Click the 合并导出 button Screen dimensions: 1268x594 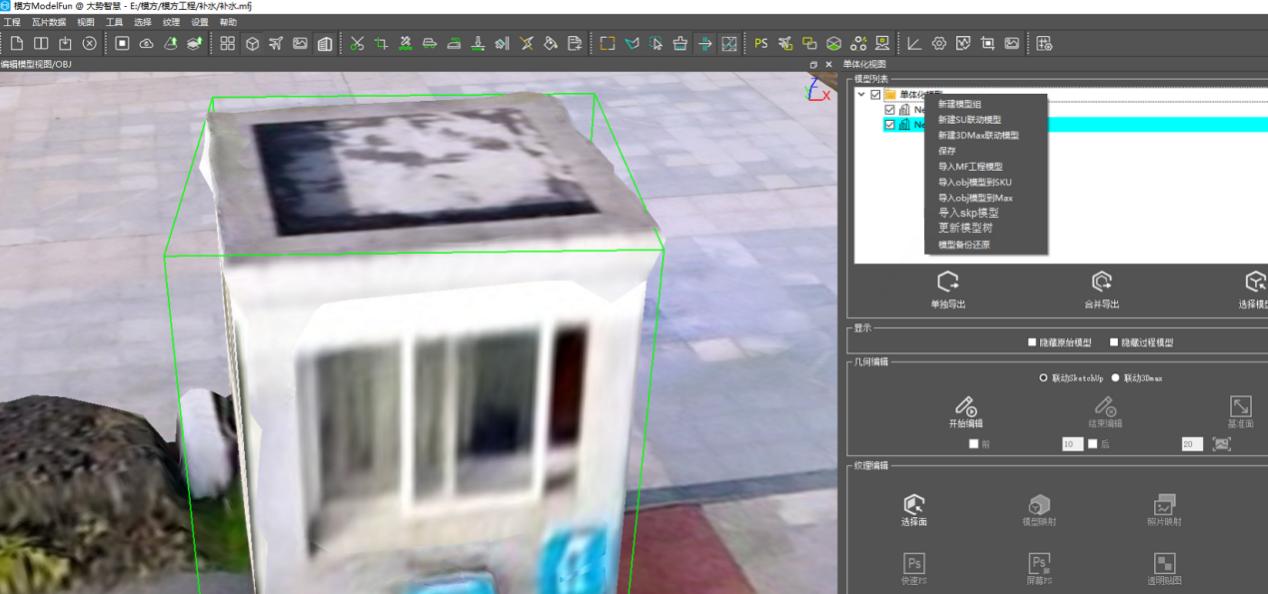[1102, 290]
